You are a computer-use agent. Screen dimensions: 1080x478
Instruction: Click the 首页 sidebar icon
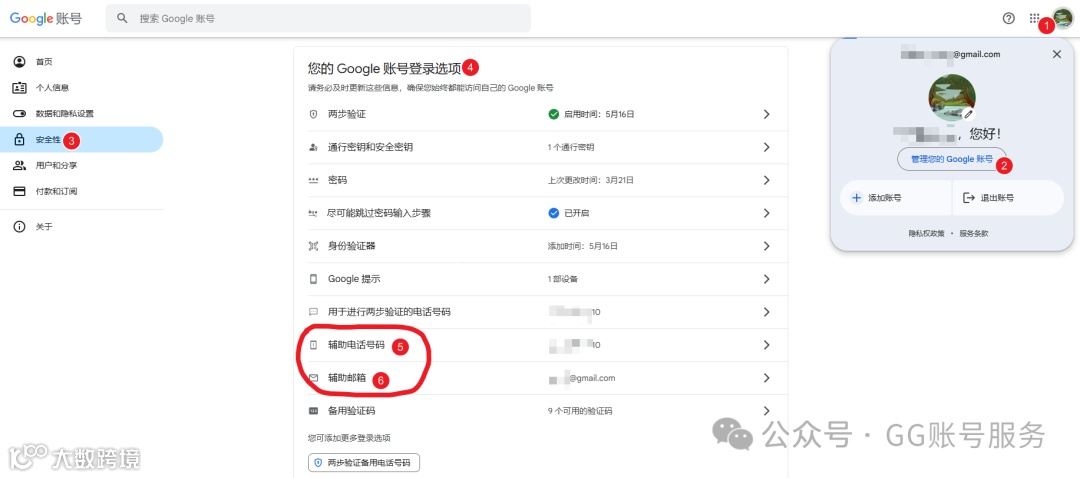19,62
